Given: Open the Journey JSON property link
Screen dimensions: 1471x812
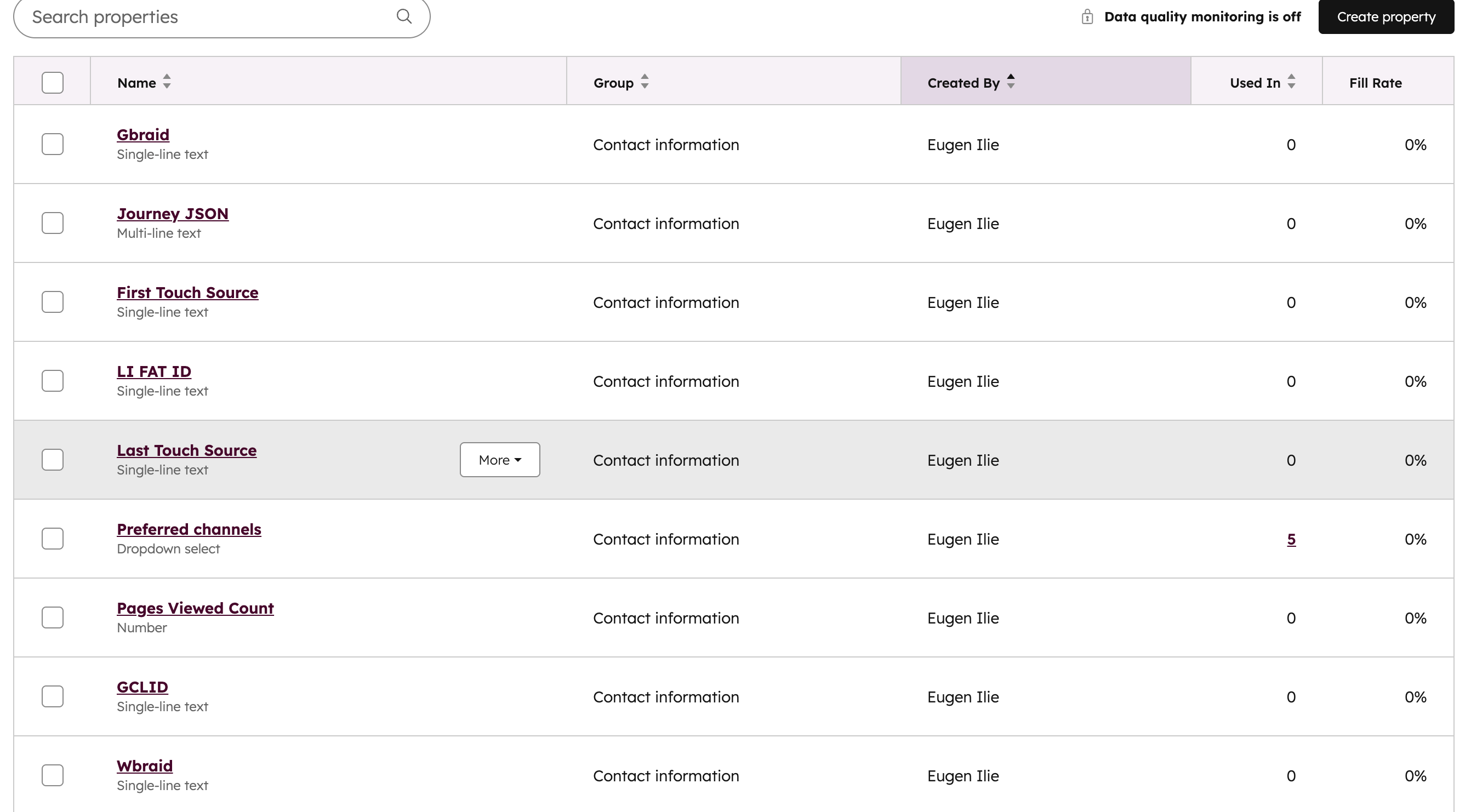Looking at the screenshot, I should pyautogui.click(x=173, y=214).
